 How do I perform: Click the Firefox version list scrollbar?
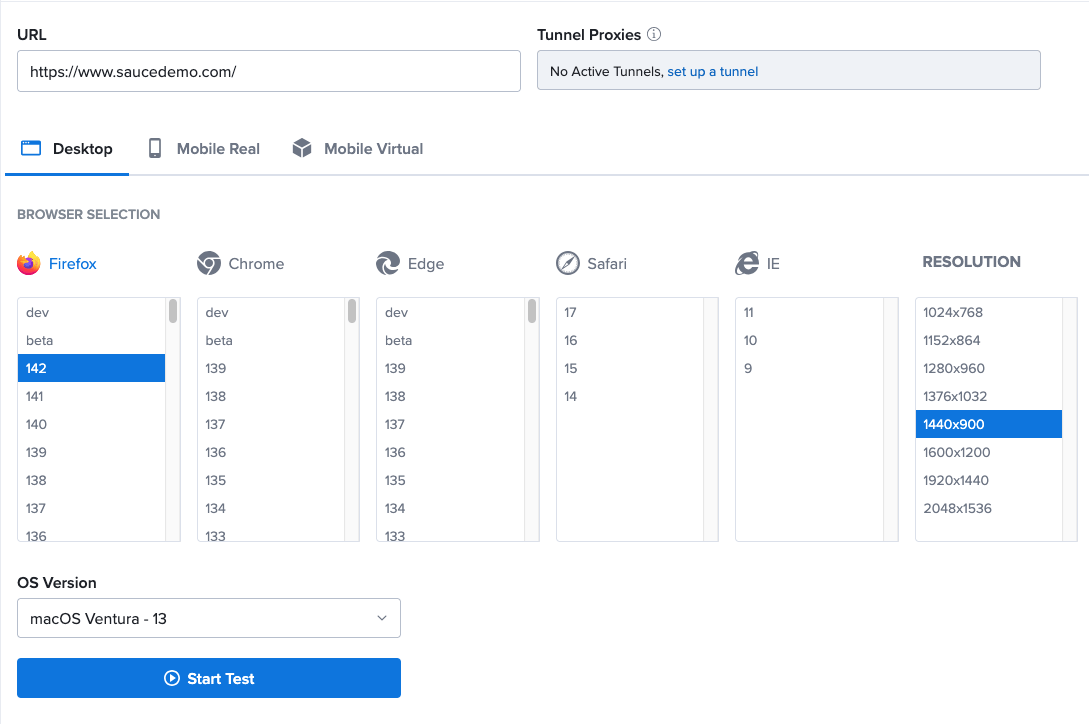[x=173, y=312]
